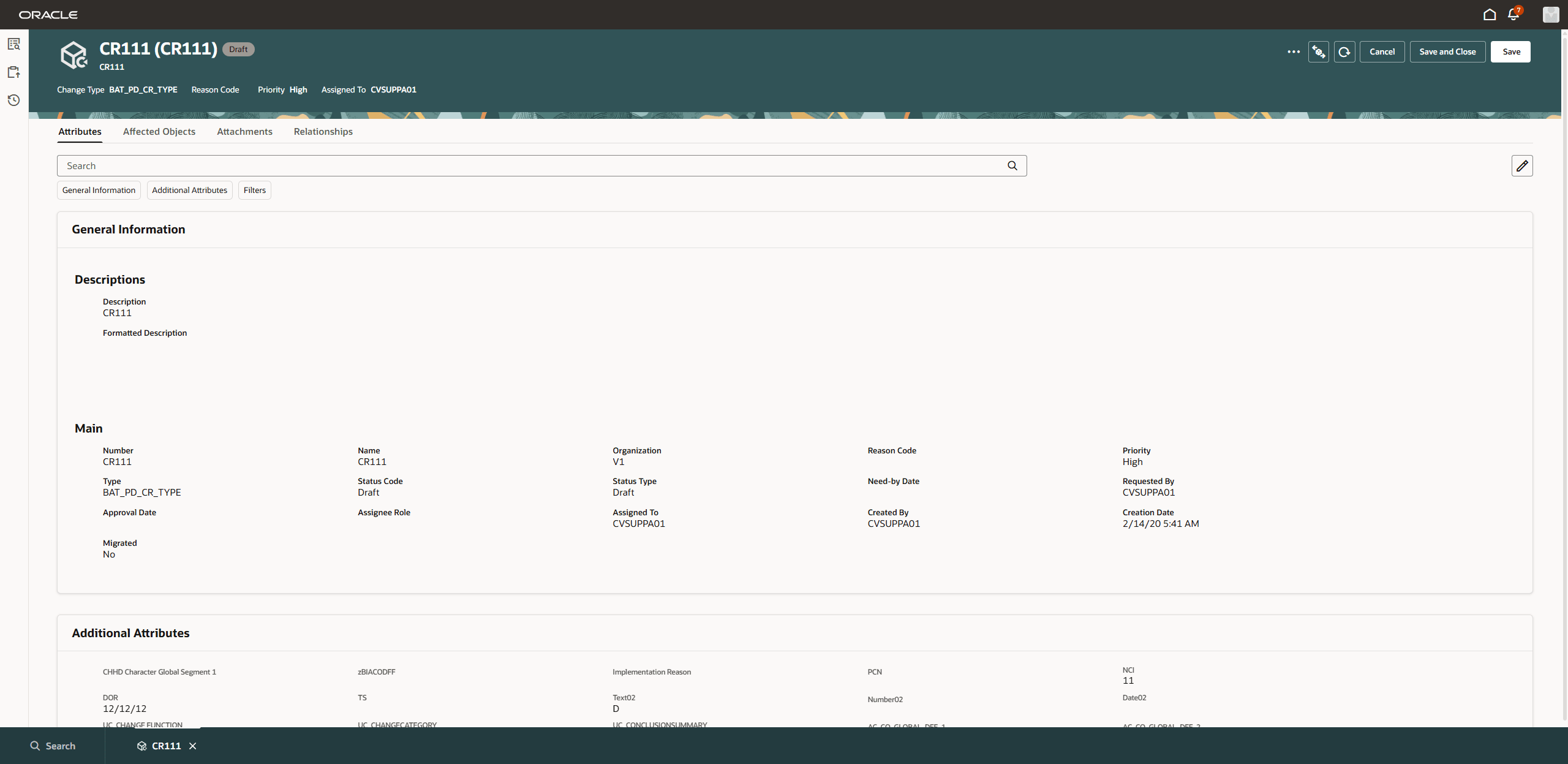Image resolution: width=1568 pixels, height=764 pixels.
Task: Click the refresh icon next to Cancel
Action: coord(1344,51)
